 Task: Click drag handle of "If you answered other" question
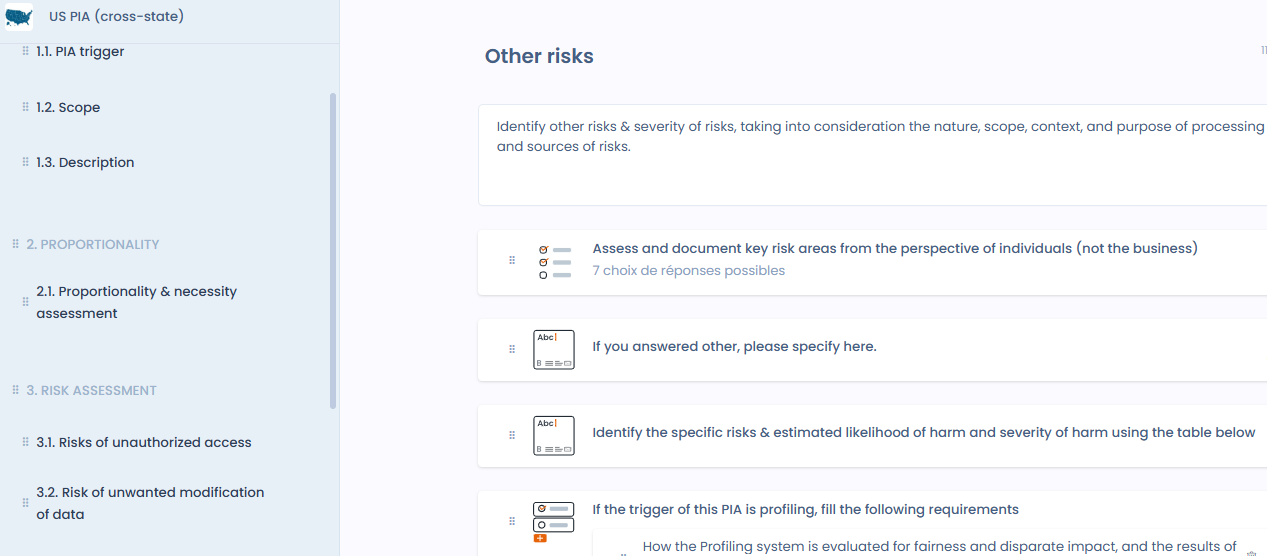(512, 349)
